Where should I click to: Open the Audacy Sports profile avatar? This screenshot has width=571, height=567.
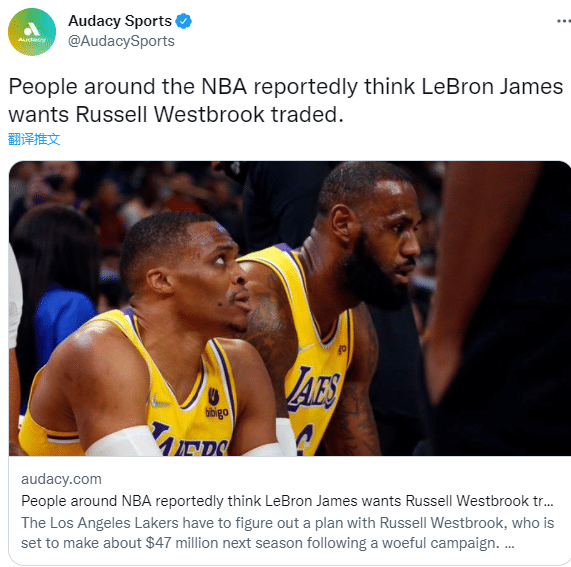(x=32, y=32)
